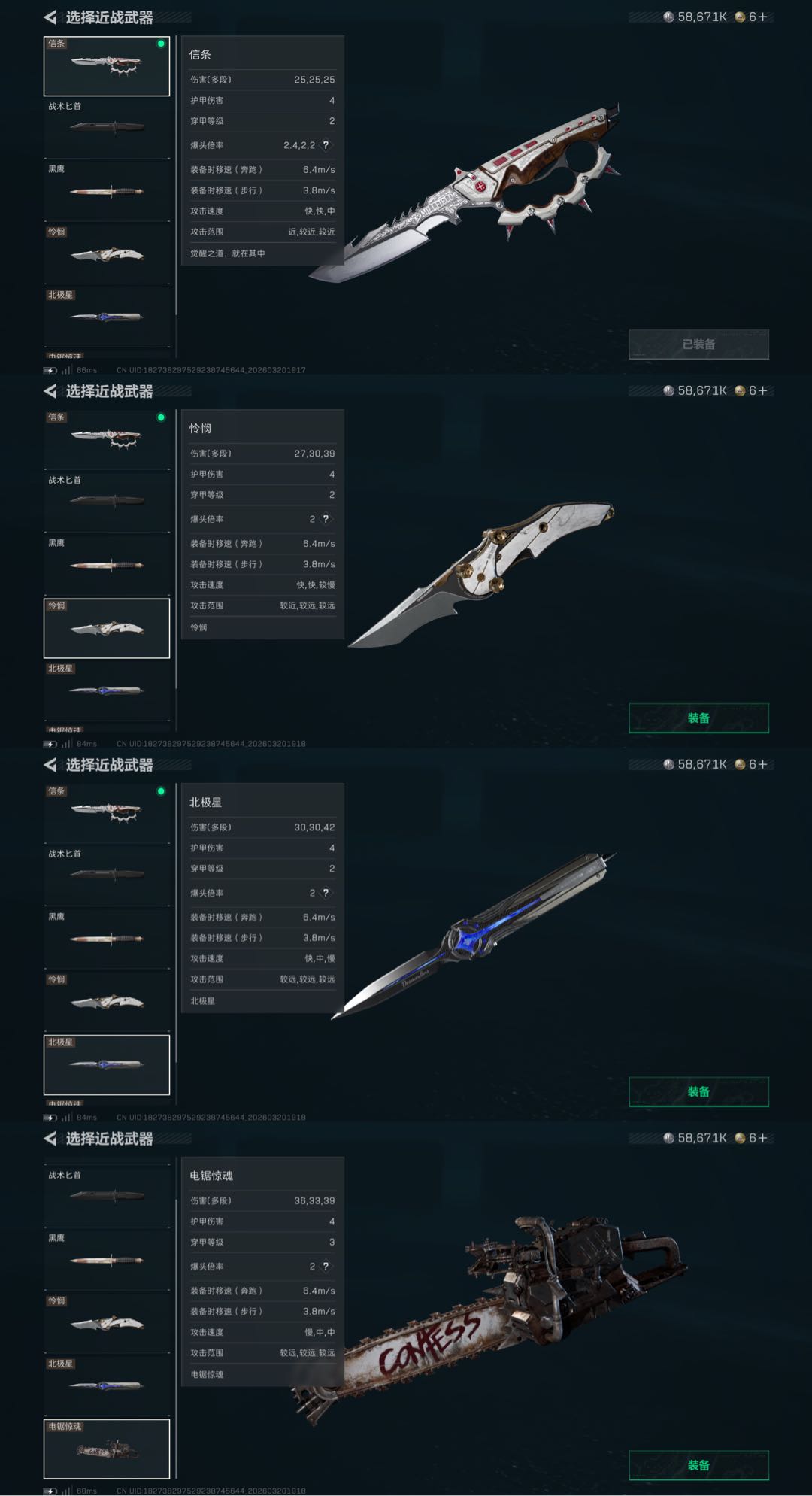
Task: Equip the 北极星 blade with 装备 button
Action: [698, 1091]
